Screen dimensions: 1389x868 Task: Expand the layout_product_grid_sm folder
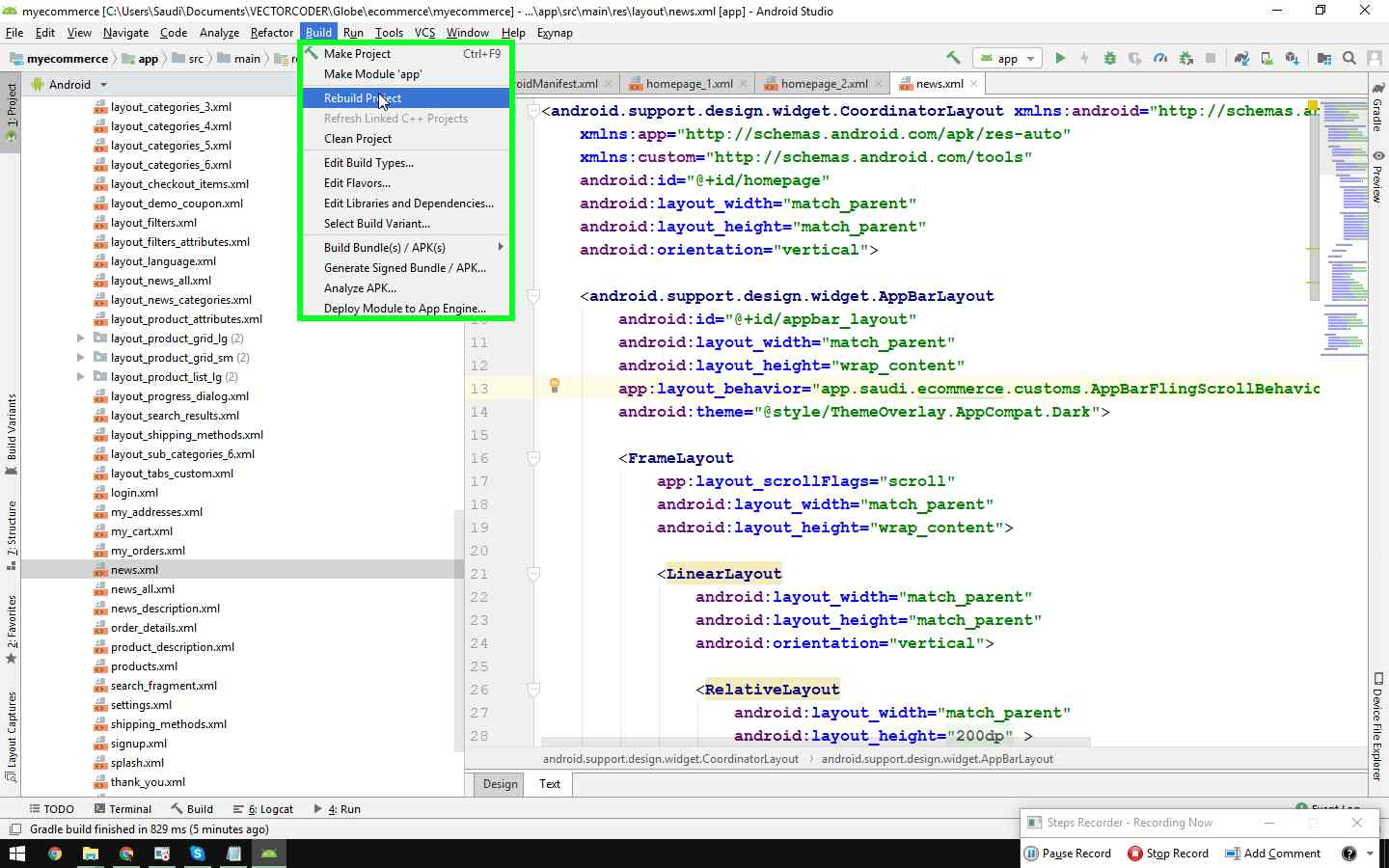[80, 358]
